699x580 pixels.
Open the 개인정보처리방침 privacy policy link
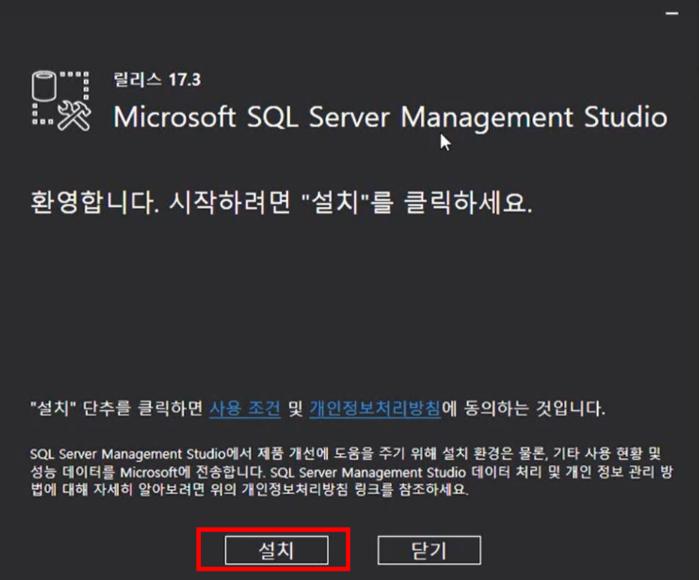point(375,408)
